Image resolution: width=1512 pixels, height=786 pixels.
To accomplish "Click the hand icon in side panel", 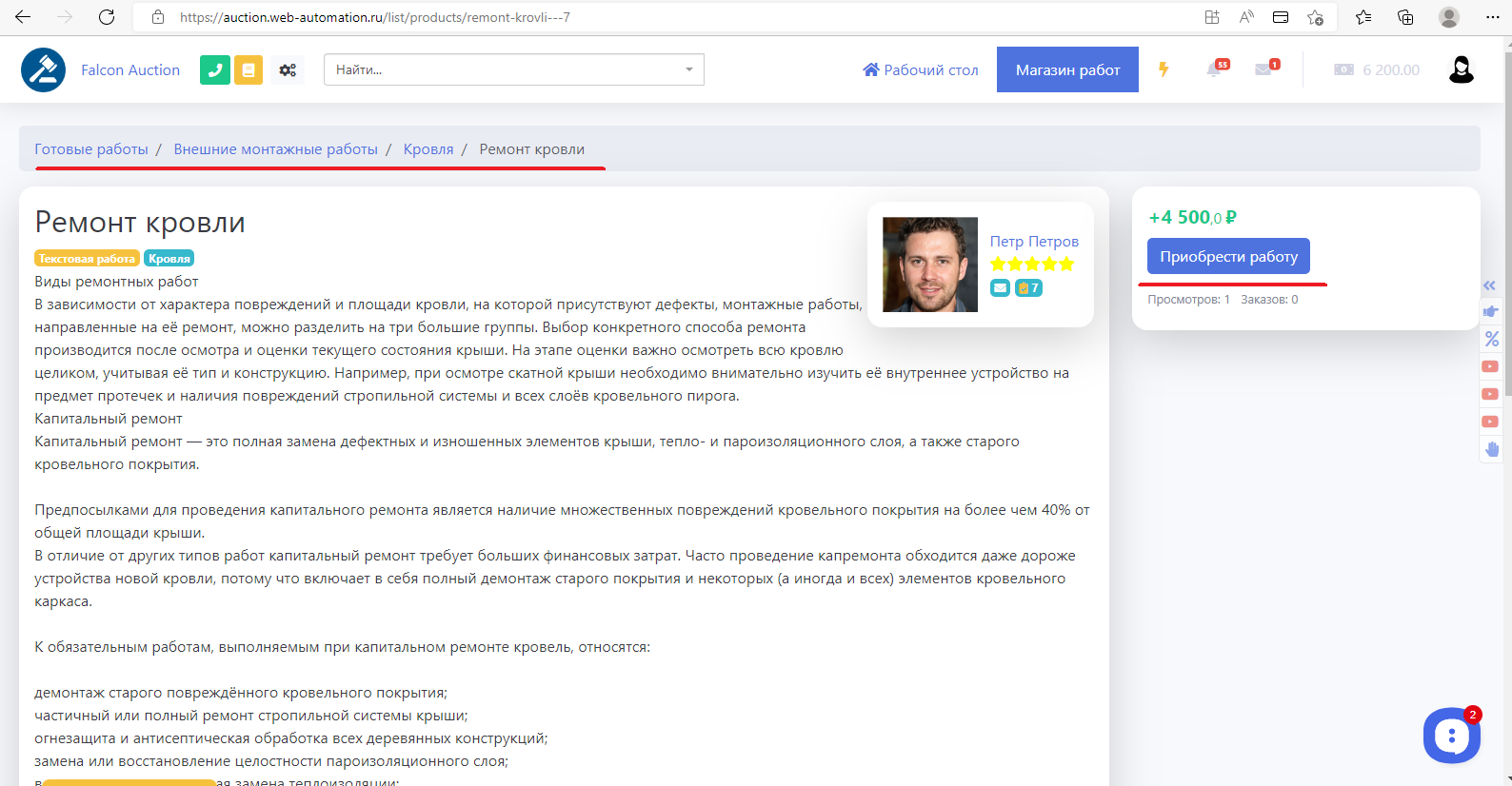I will 1491,449.
